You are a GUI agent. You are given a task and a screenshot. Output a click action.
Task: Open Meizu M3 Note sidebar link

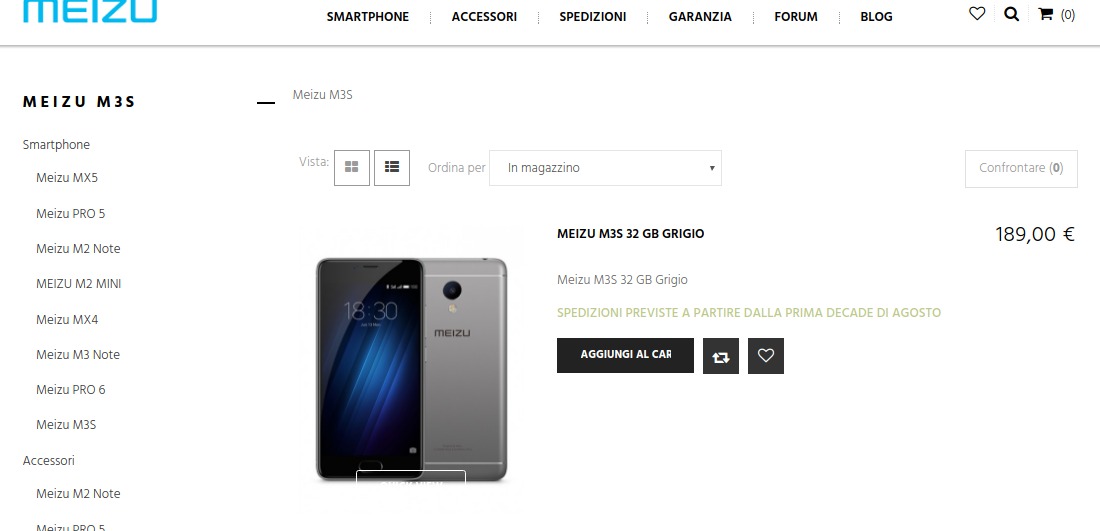[78, 354]
